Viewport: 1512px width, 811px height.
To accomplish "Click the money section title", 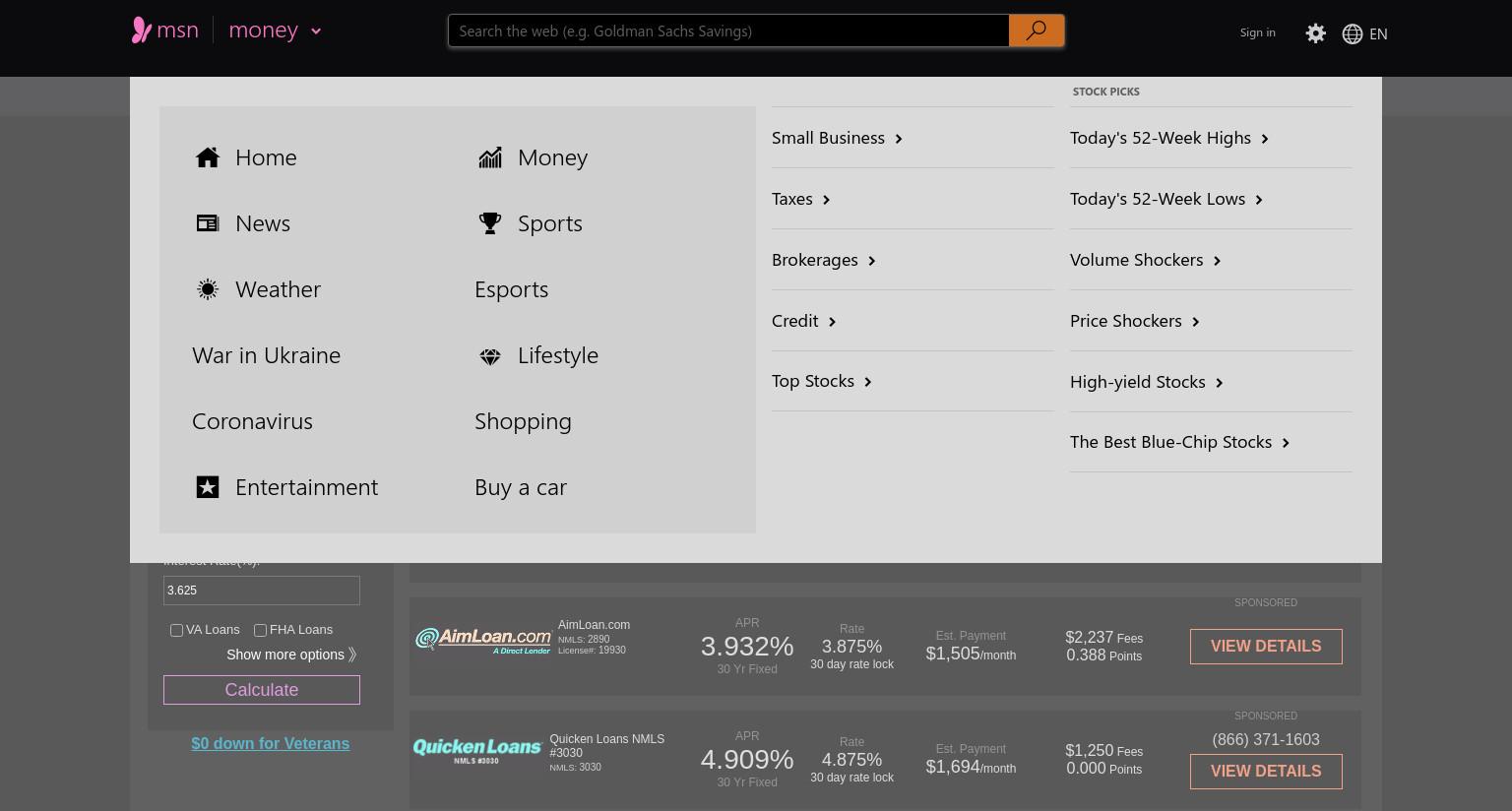I will pyautogui.click(x=263, y=30).
